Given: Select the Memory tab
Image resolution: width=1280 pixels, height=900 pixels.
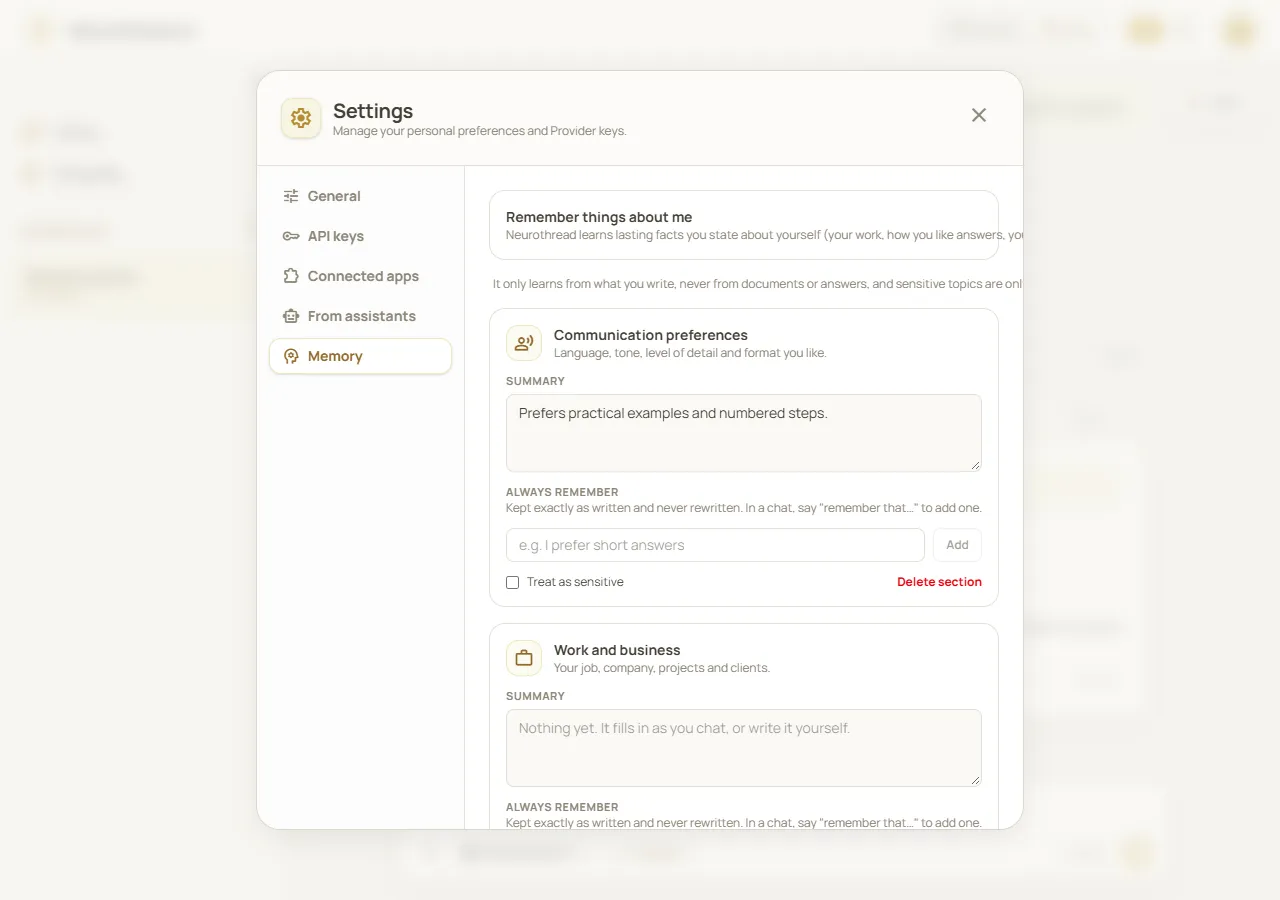Looking at the screenshot, I should (x=360, y=356).
